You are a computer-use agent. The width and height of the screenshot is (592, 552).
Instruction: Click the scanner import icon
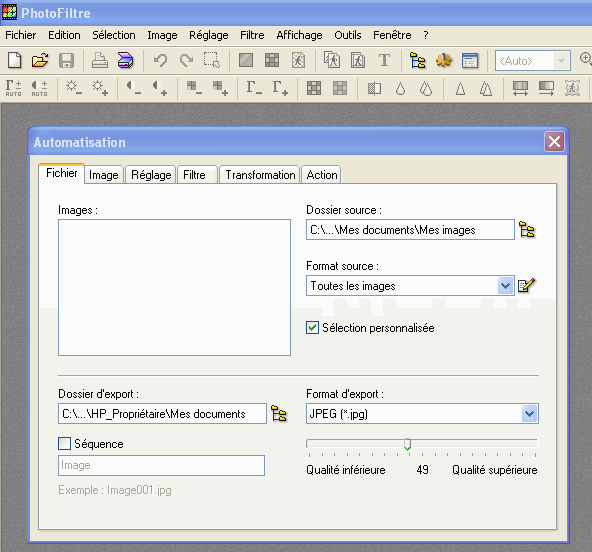click(125, 60)
